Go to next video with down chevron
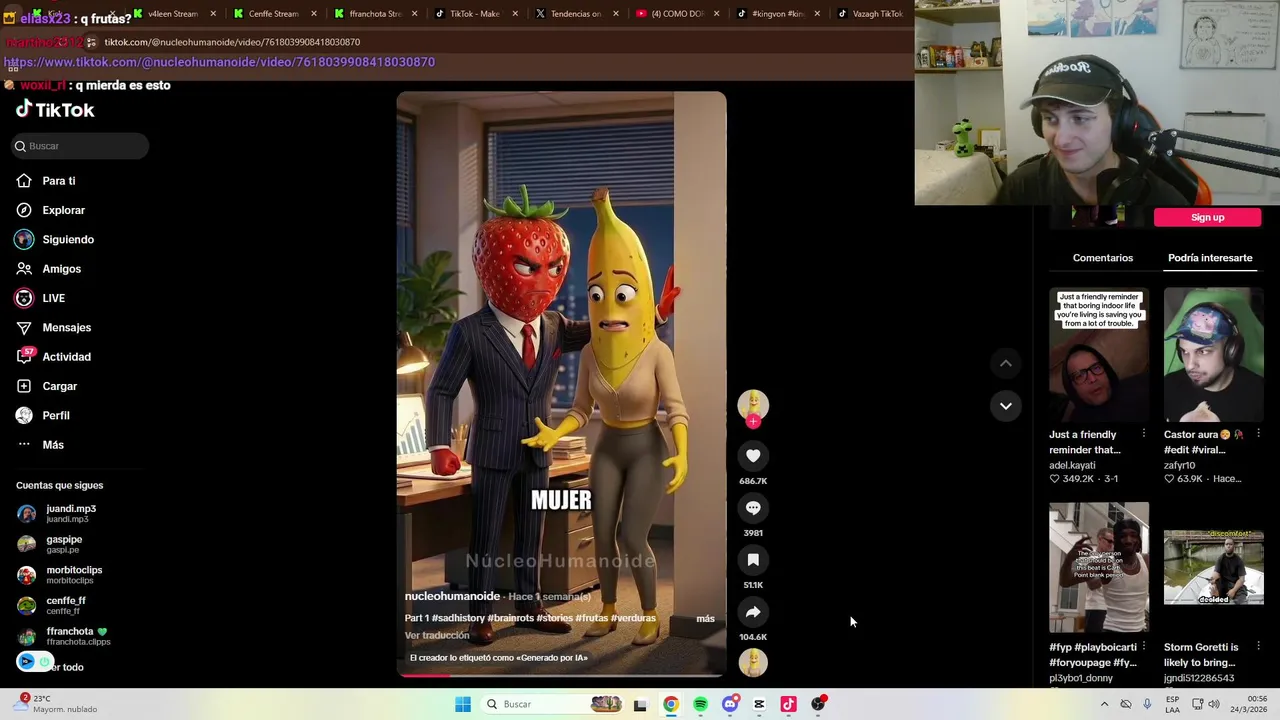This screenshot has width=1280, height=720. 1006,406
